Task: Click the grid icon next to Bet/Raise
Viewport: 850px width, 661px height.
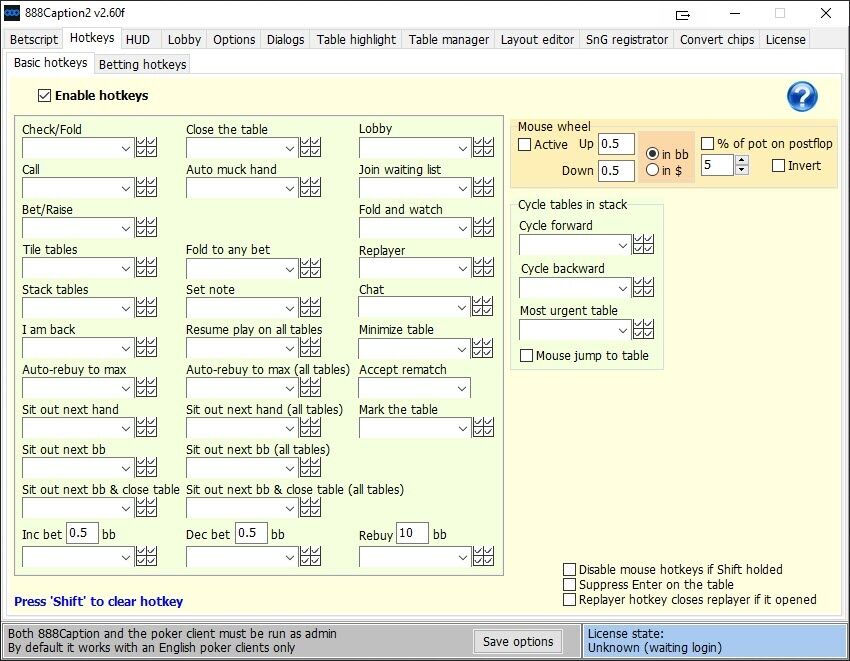Action: [x=146, y=227]
